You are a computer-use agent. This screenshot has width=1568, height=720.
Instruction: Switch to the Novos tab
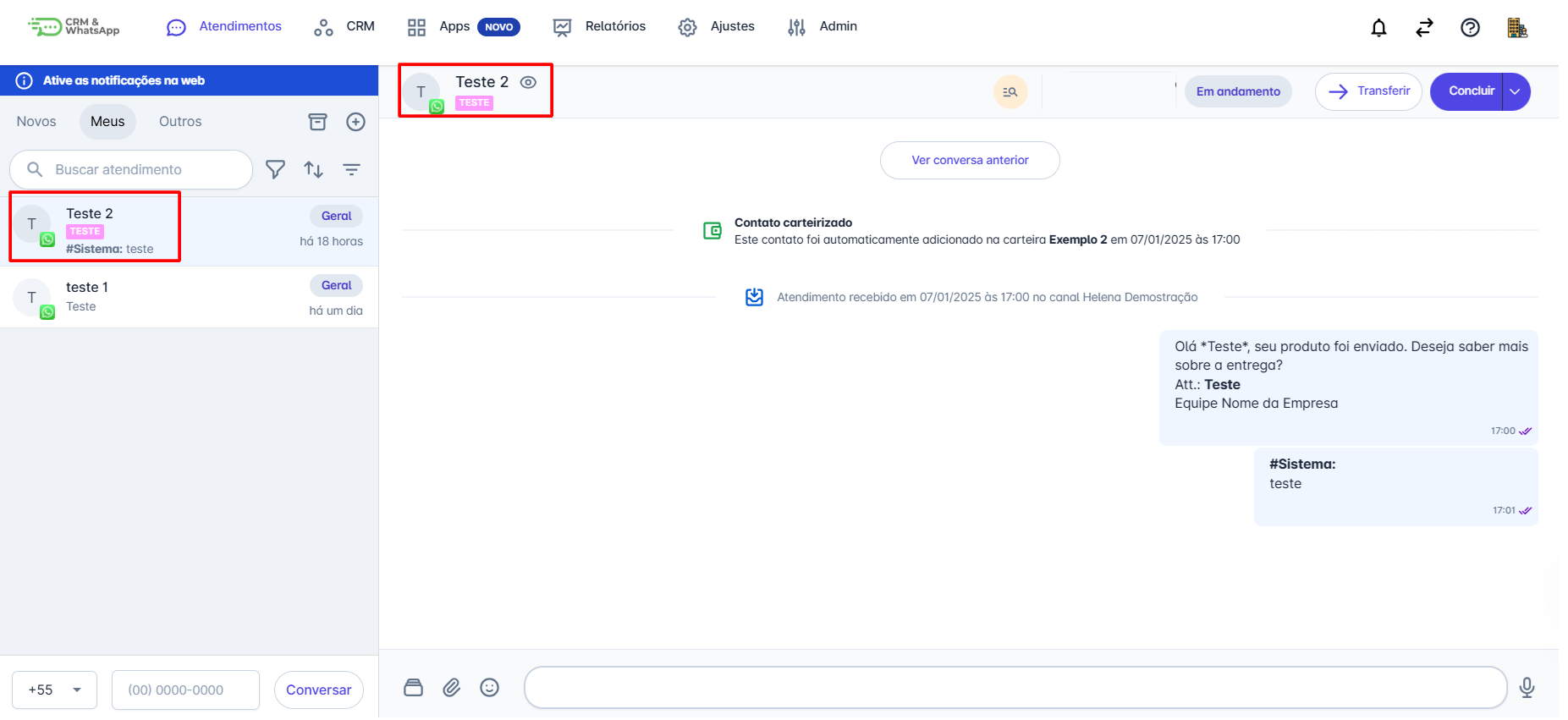tap(36, 122)
